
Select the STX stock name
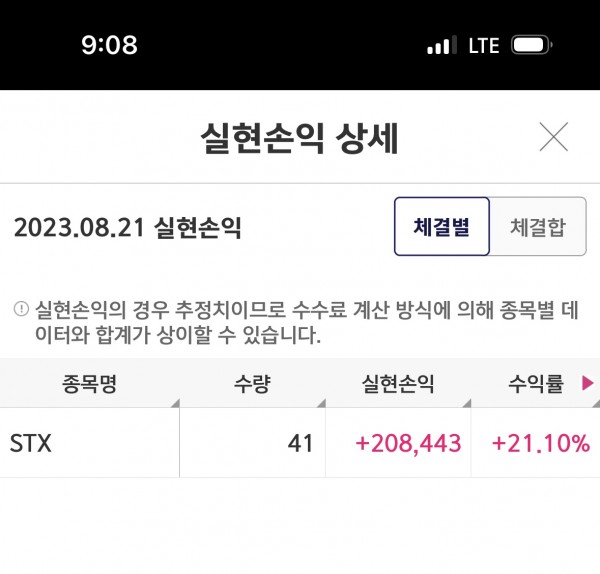click(31, 443)
